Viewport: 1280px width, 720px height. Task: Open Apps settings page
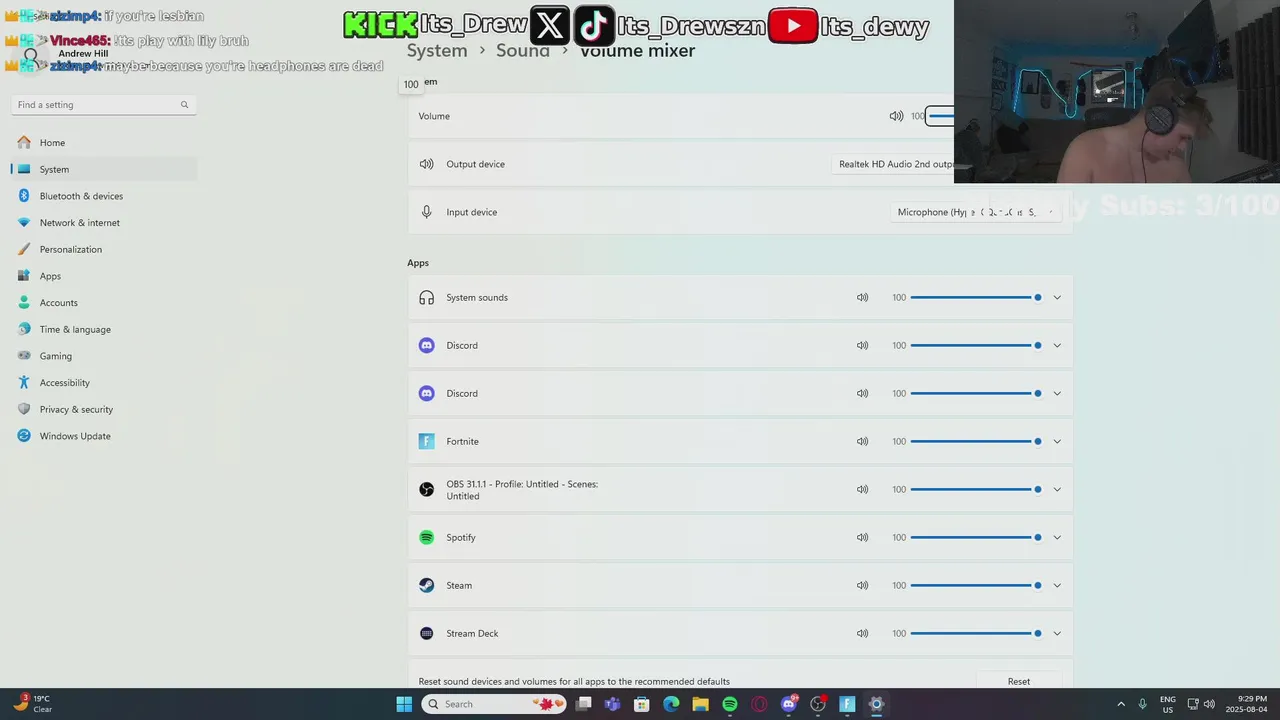click(x=104, y=276)
